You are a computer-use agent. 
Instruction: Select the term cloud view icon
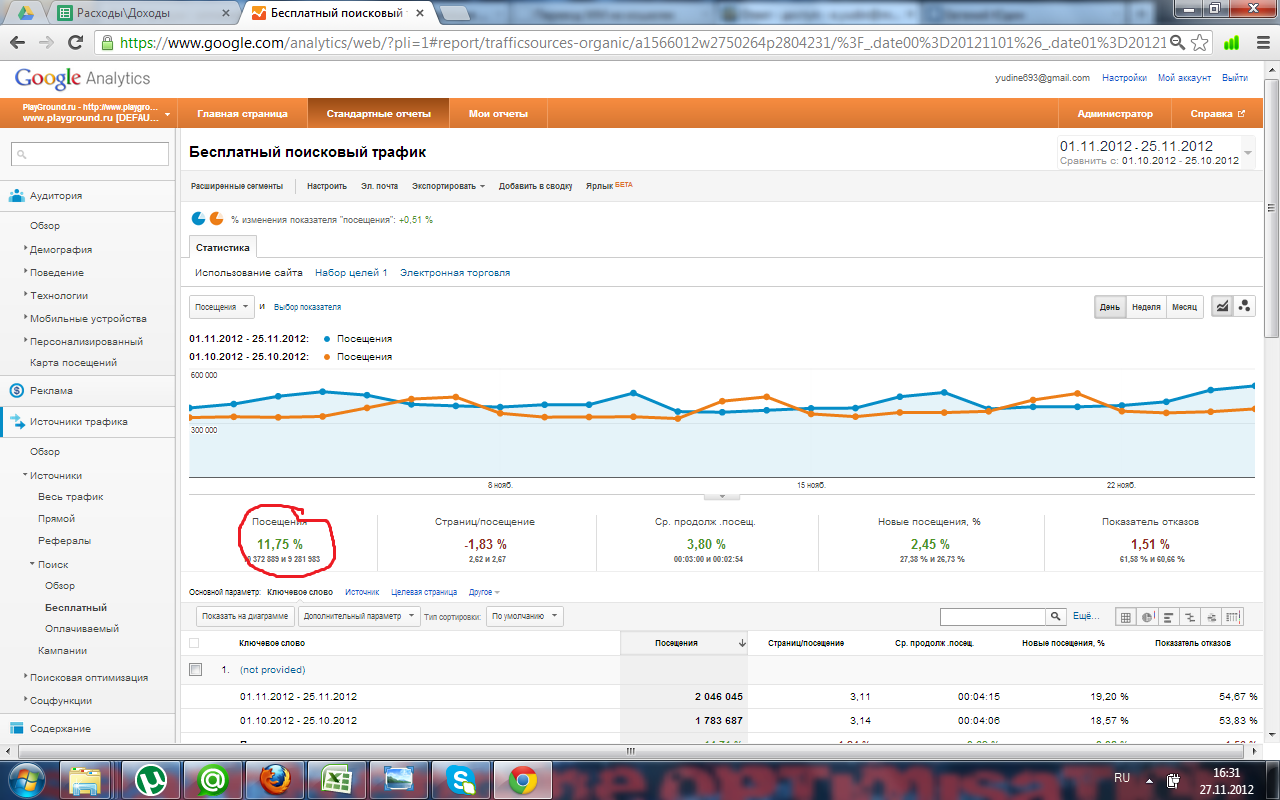[1211, 617]
